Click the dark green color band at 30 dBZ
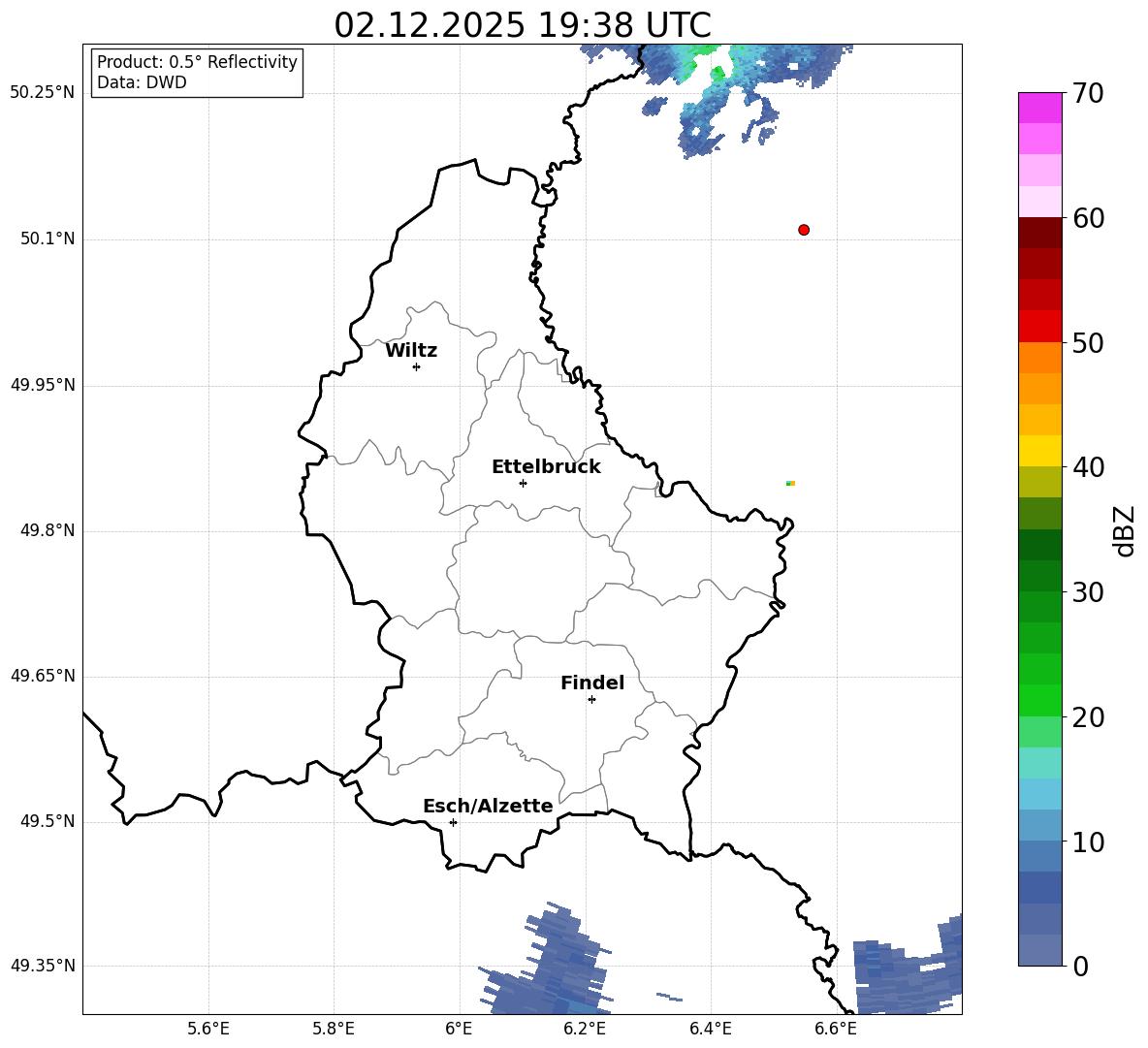The image size is (1148, 1048). tap(1039, 575)
